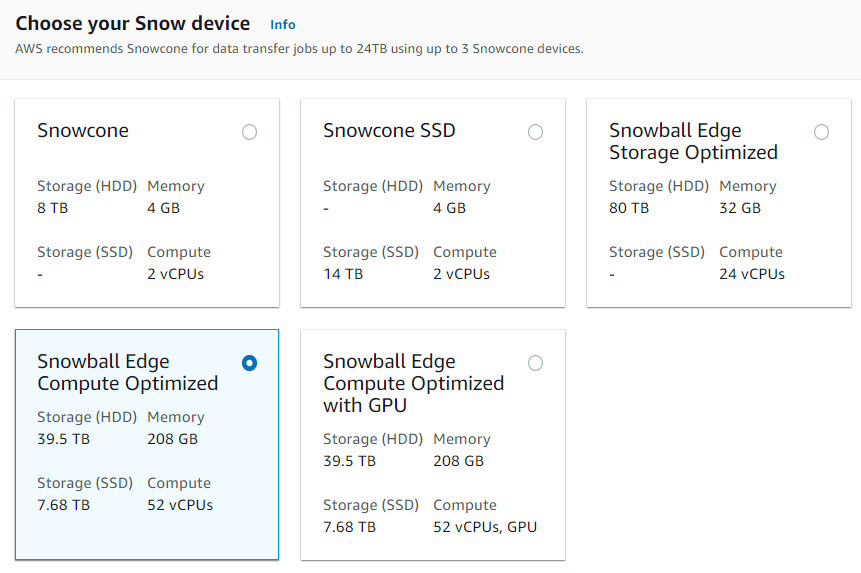Click the AWS Snowcone recommendation text
Viewport: 861px width, 573px height.
(x=299, y=48)
